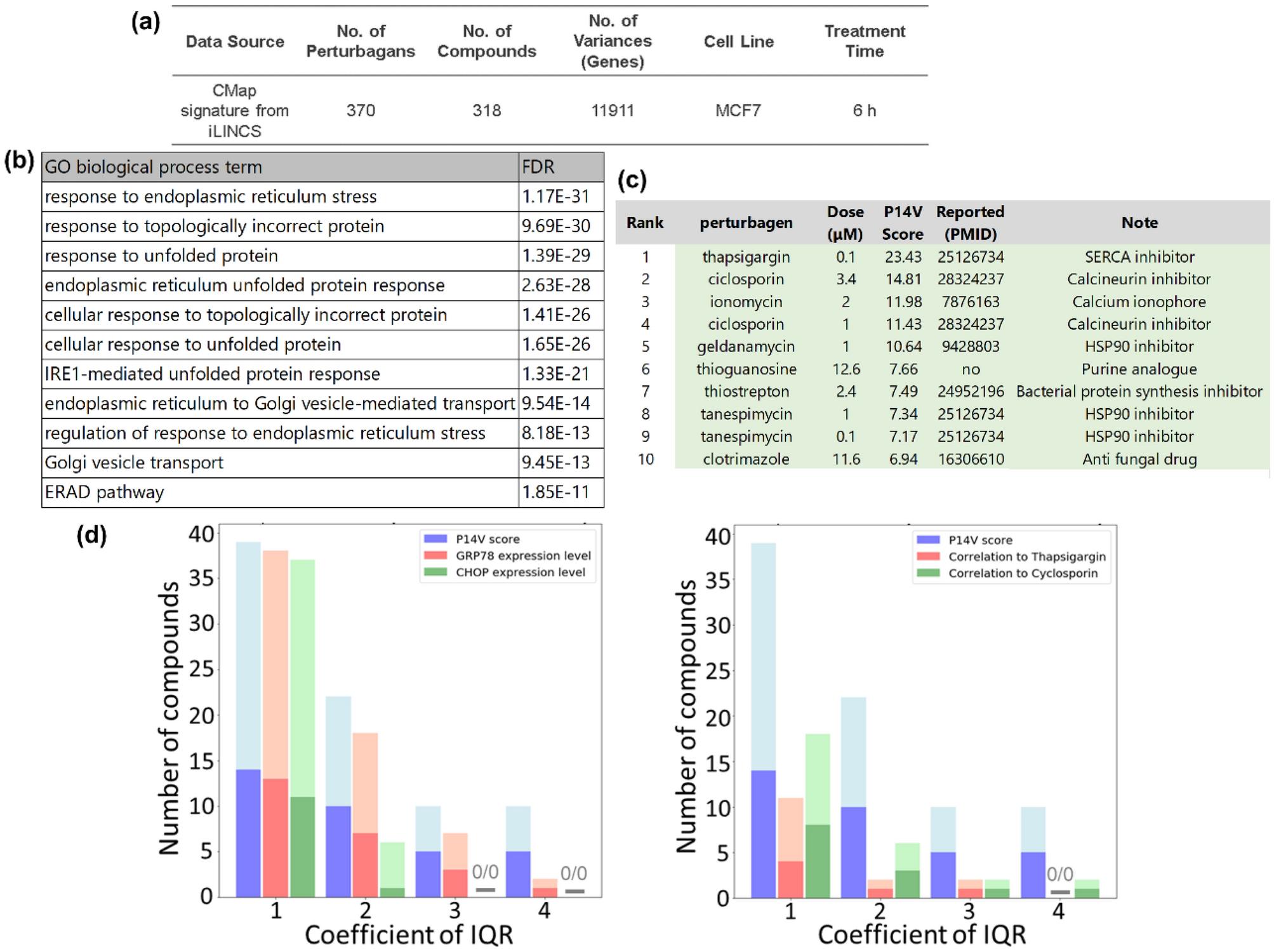Screen dimensions: 1274x952
Task: Click the 'GO biological process term' header
Action: 153,168
